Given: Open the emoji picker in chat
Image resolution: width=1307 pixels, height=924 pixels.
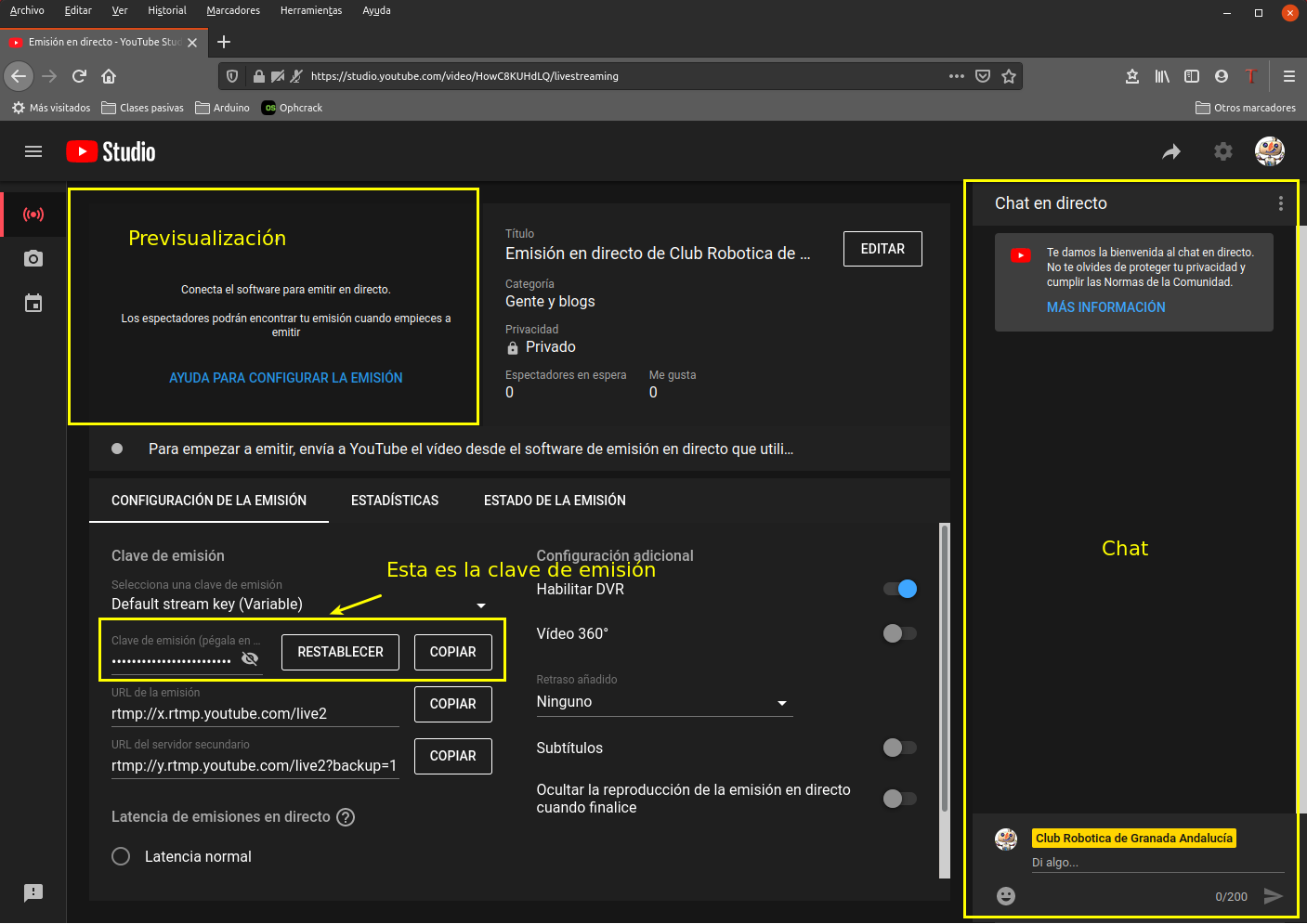Looking at the screenshot, I should pos(1006,896).
